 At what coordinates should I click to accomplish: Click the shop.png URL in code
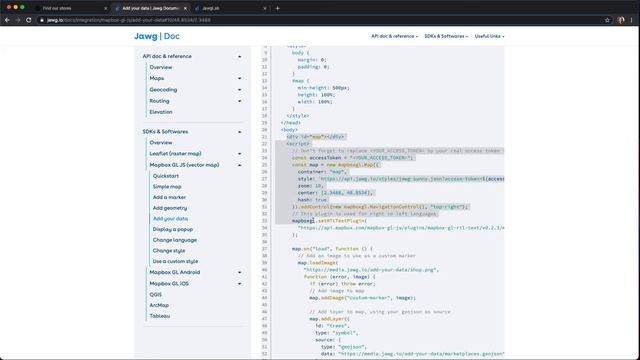[x=371, y=270]
